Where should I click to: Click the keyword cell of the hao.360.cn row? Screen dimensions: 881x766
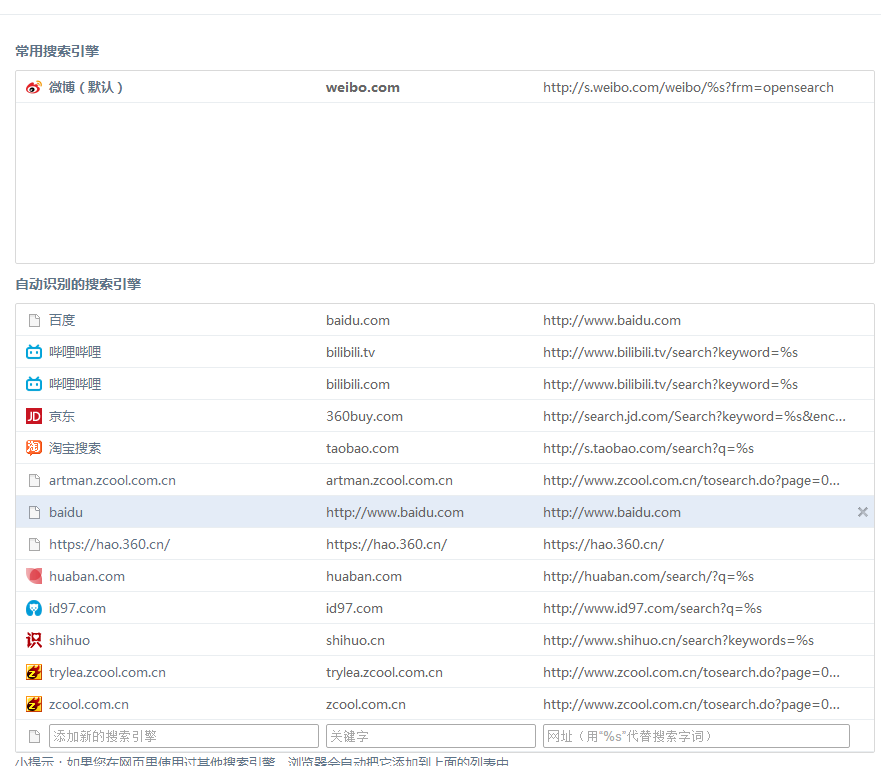coord(386,545)
